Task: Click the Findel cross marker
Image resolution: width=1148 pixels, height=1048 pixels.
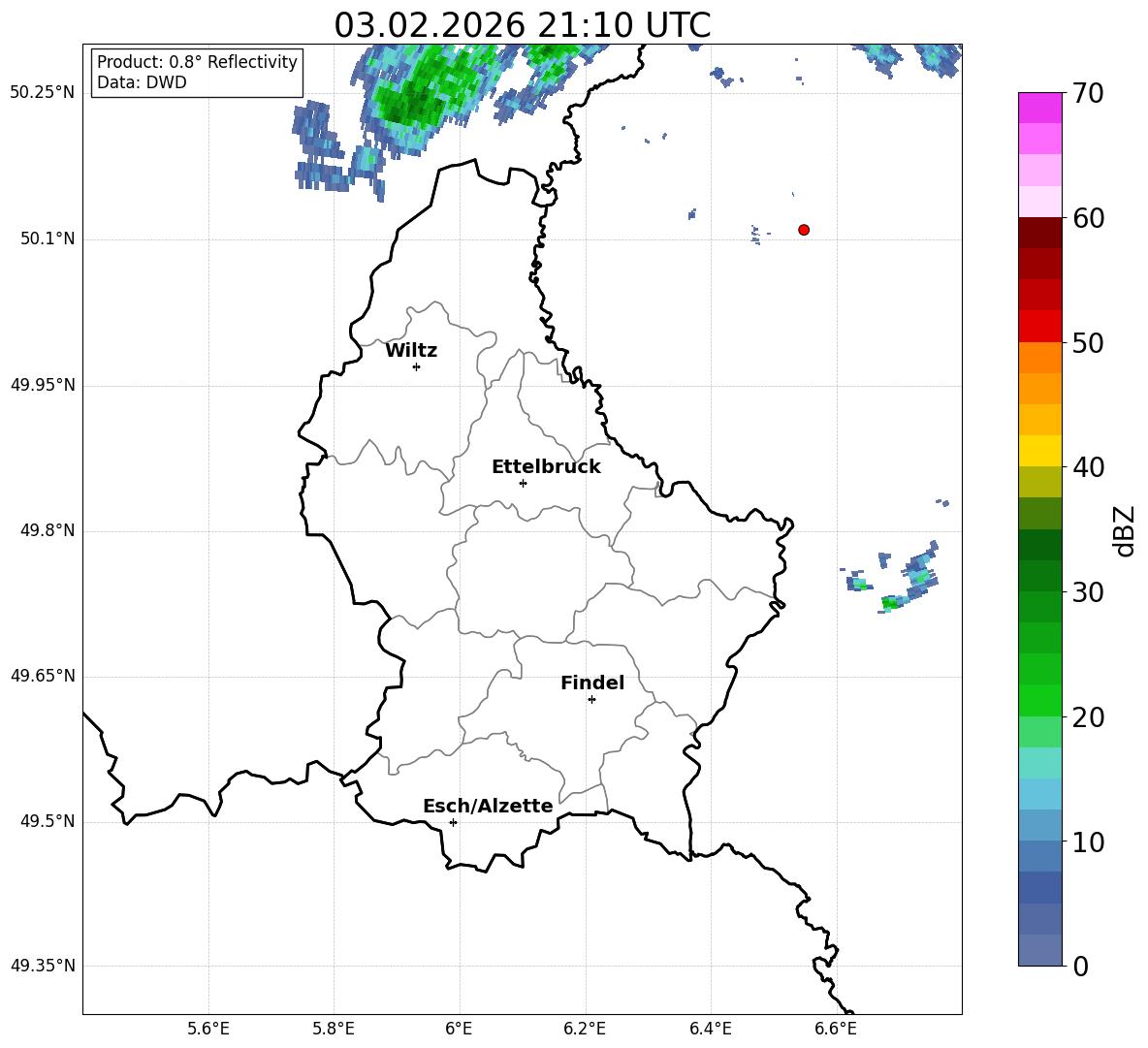Action: 591,700
